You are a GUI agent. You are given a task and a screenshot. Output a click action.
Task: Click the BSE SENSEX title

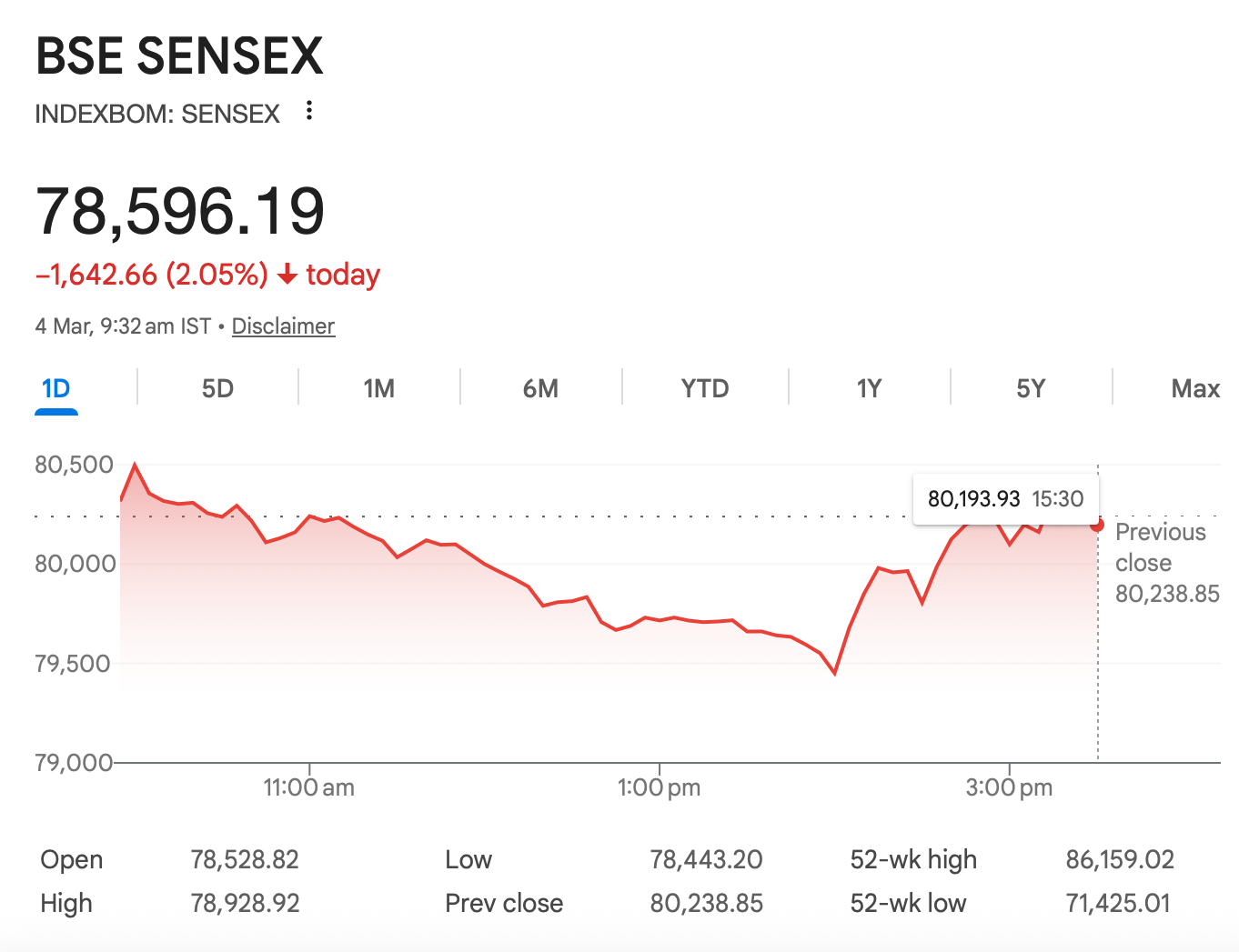(x=179, y=56)
